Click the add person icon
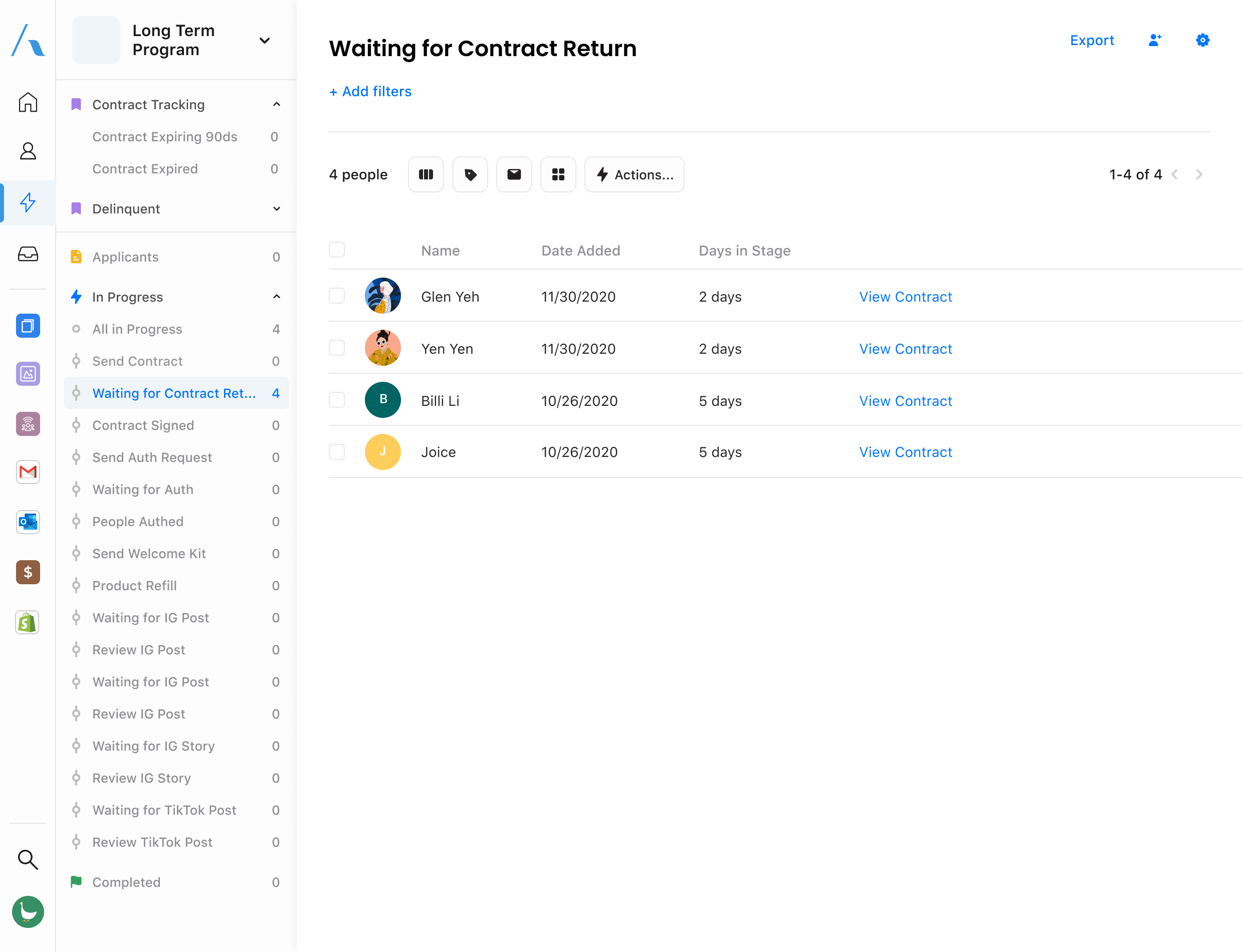The height and width of the screenshot is (952, 1243). pos(1155,40)
